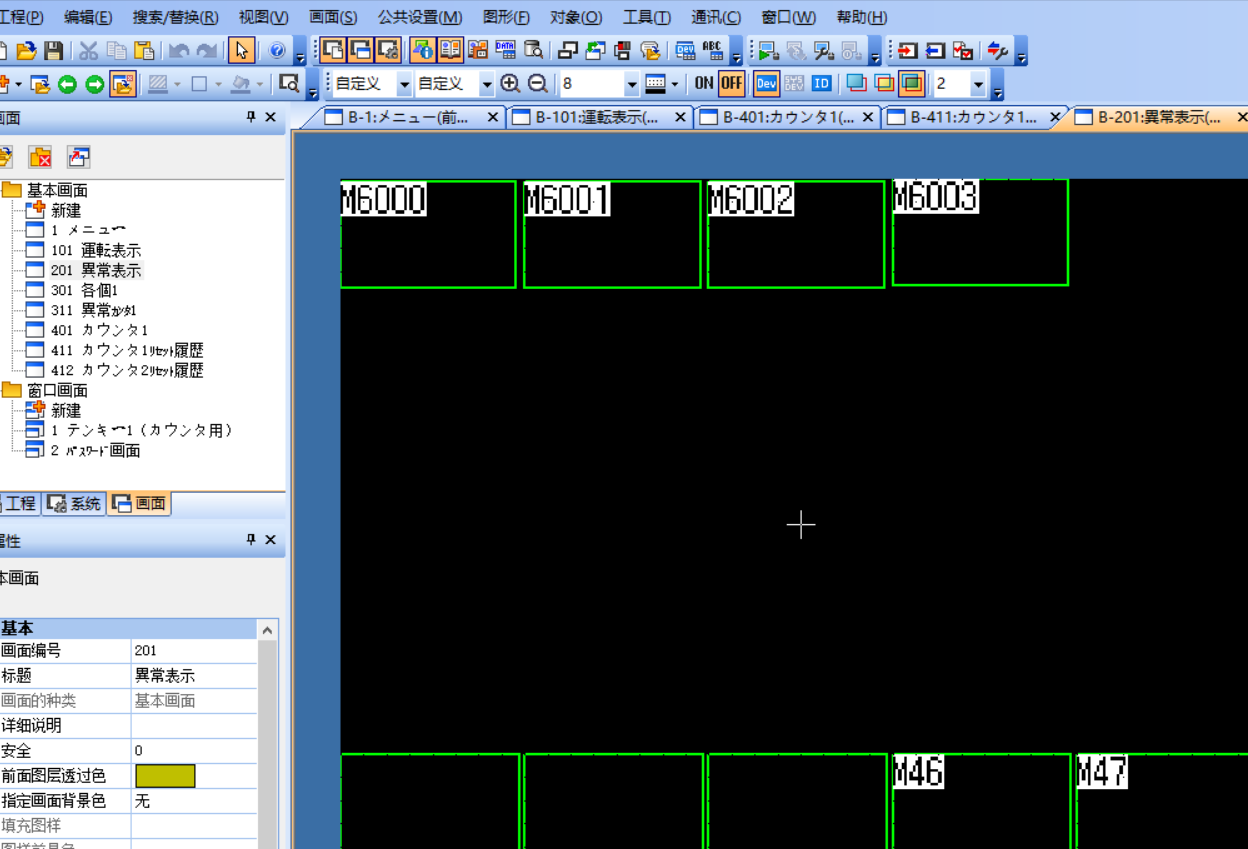
Task: Click the zoom out magnifier icon
Action: pos(538,84)
